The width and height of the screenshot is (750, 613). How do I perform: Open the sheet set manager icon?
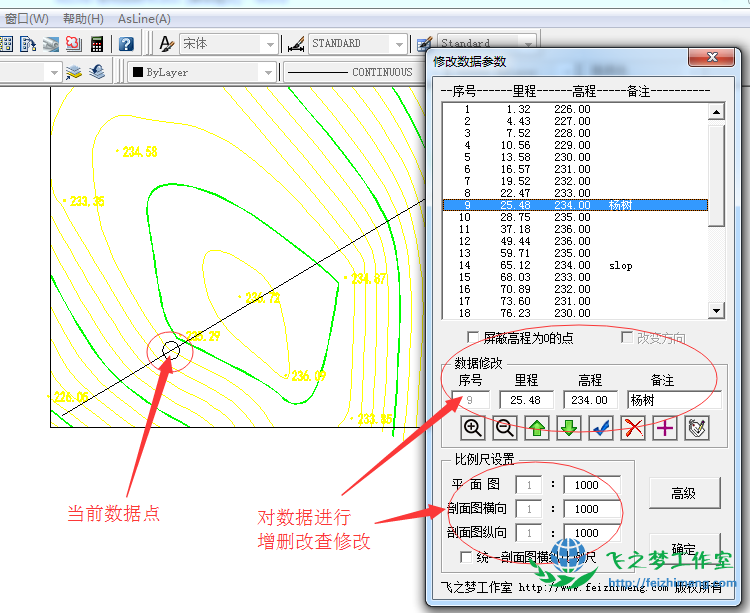tap(51, 44)
